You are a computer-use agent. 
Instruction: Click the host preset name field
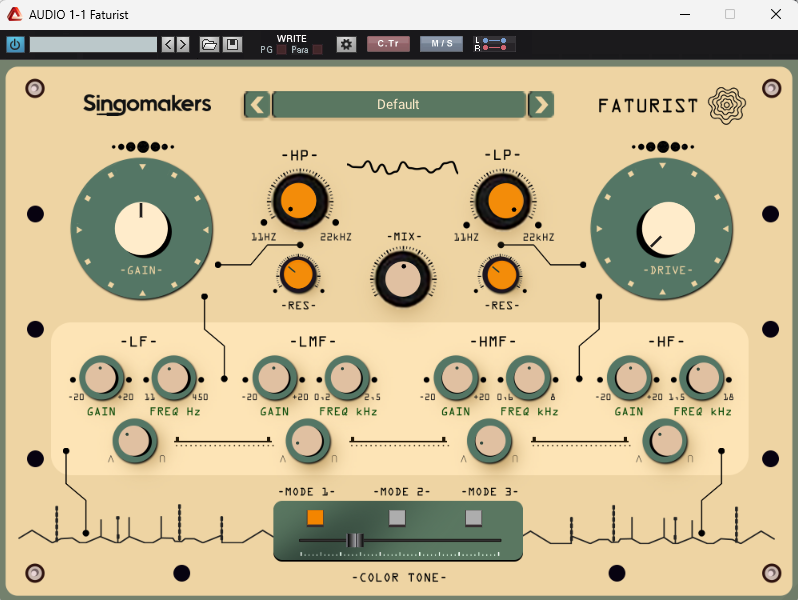93,45
